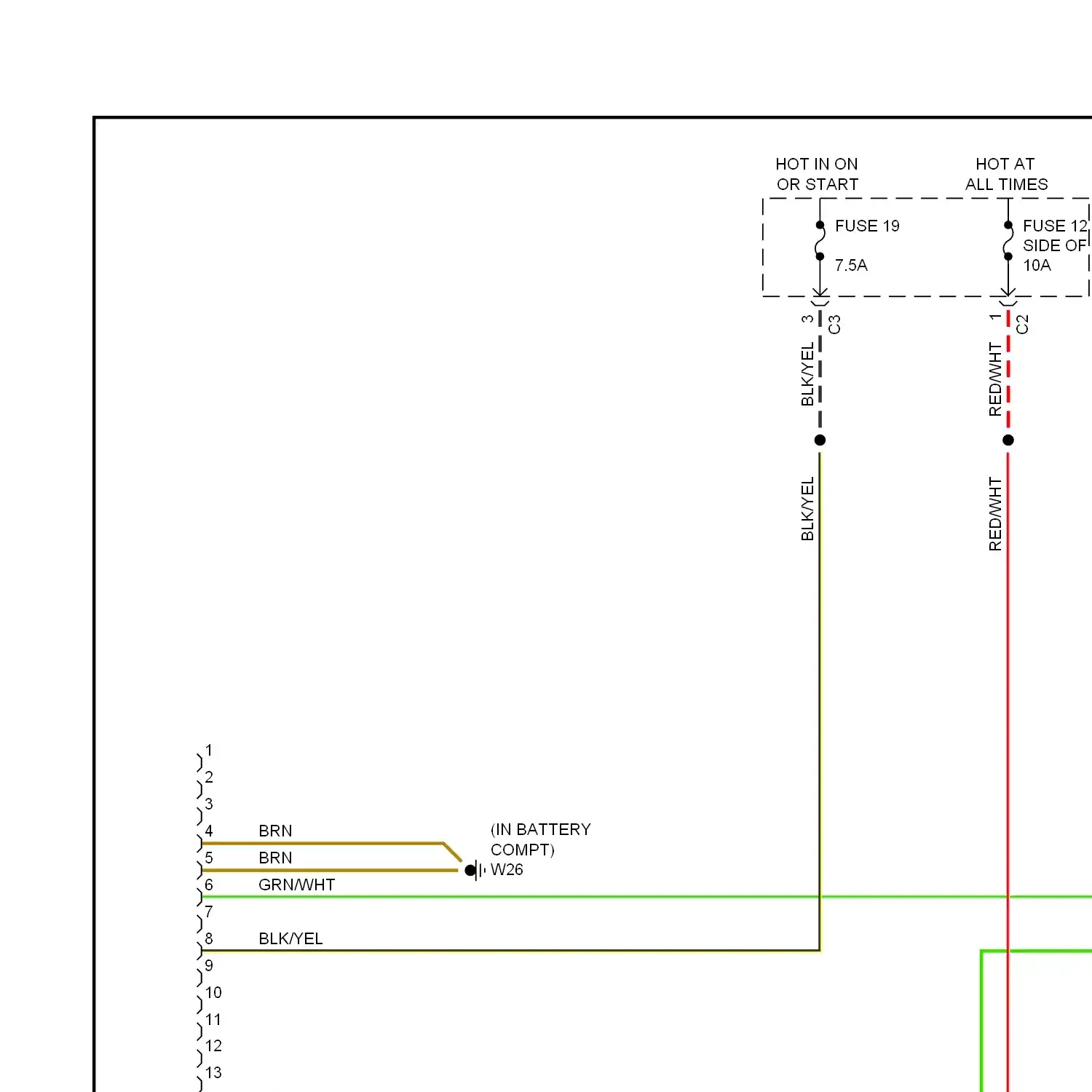Click connector pin number 8
Viewport: 1092px width, 1092px height.
pyautogui.click(x=209, y=938)
